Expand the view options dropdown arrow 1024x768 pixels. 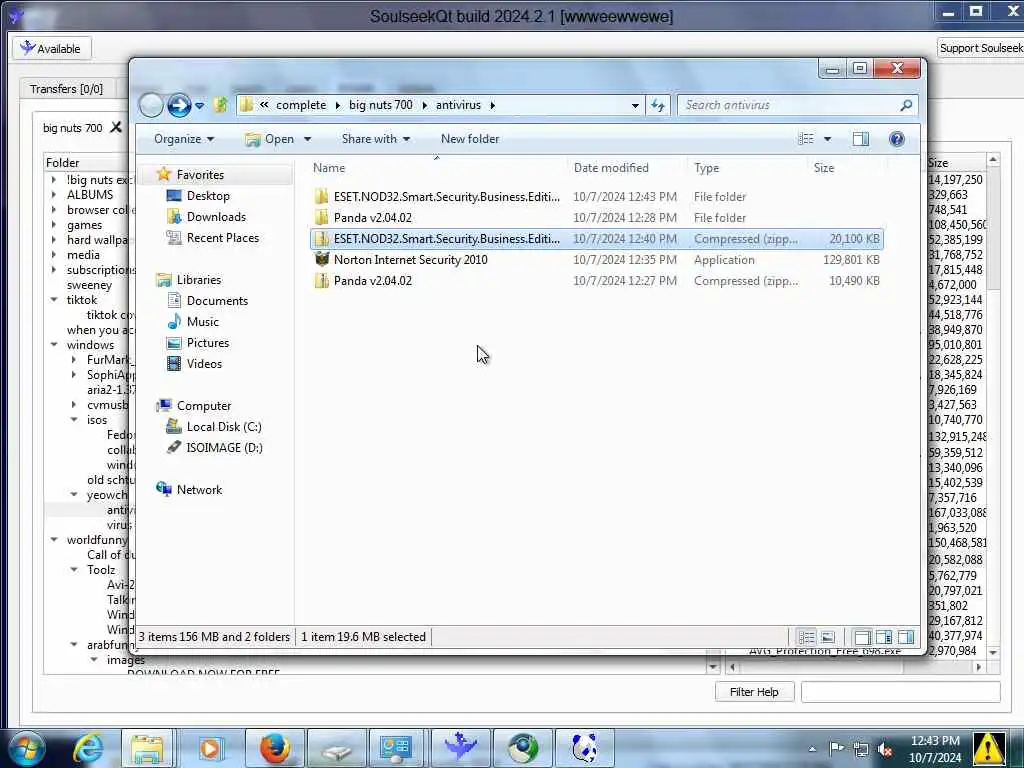(827, 139)
